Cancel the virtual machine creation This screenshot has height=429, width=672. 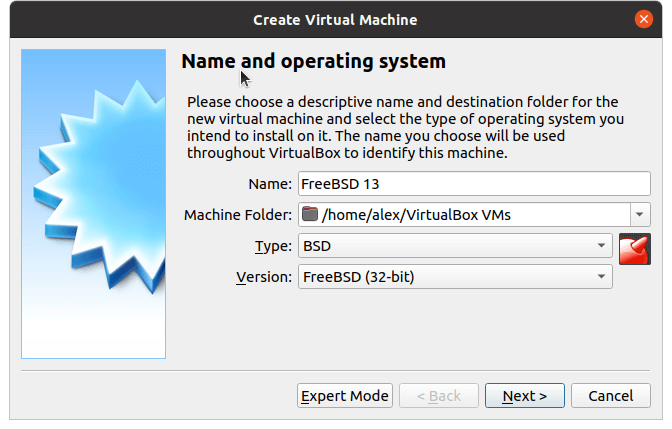pyautogui.click(x=611, y=396)
